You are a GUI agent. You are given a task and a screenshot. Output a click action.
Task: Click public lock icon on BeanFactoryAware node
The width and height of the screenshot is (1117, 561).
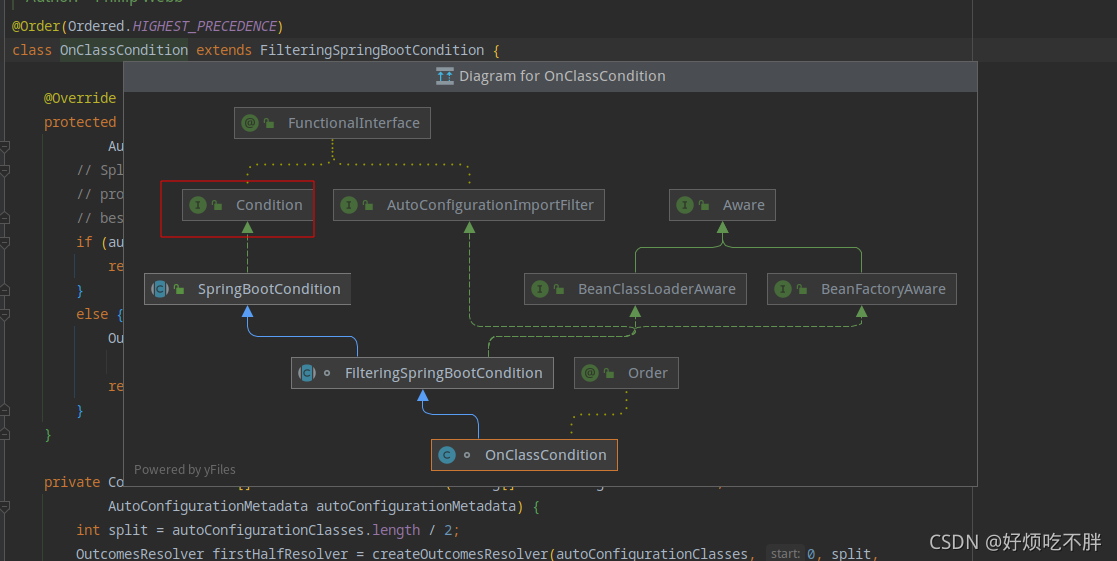(802, 289)
